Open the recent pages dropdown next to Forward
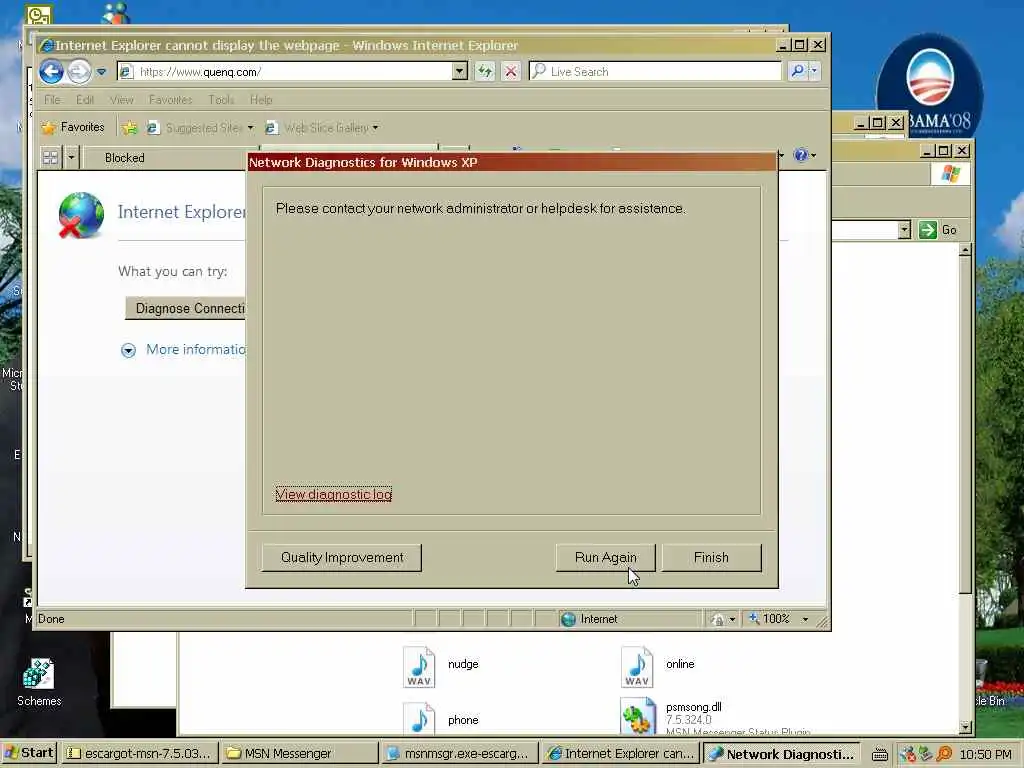This screenshot has height=768, width=1024. (x=101, y=72)
